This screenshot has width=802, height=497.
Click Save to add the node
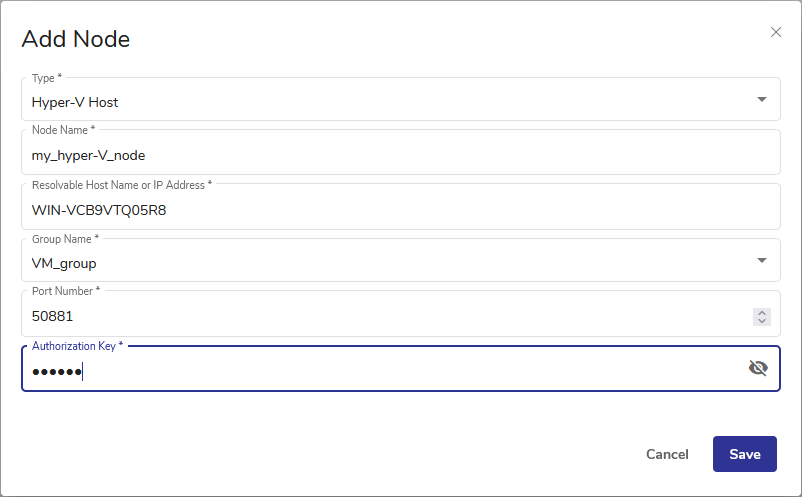(x=744, y=454)
